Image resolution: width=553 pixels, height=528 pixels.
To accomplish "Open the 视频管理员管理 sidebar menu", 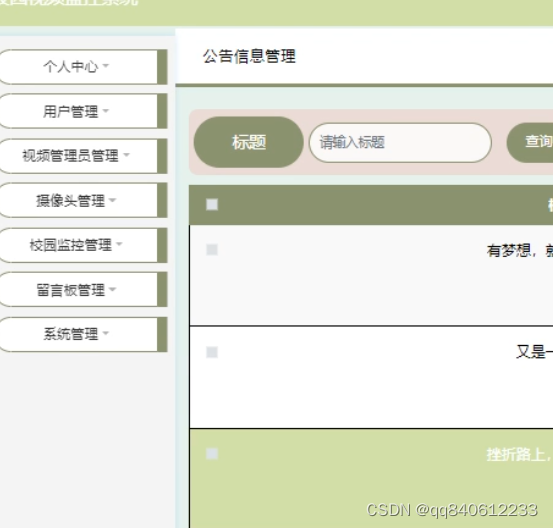I will 83,156.
